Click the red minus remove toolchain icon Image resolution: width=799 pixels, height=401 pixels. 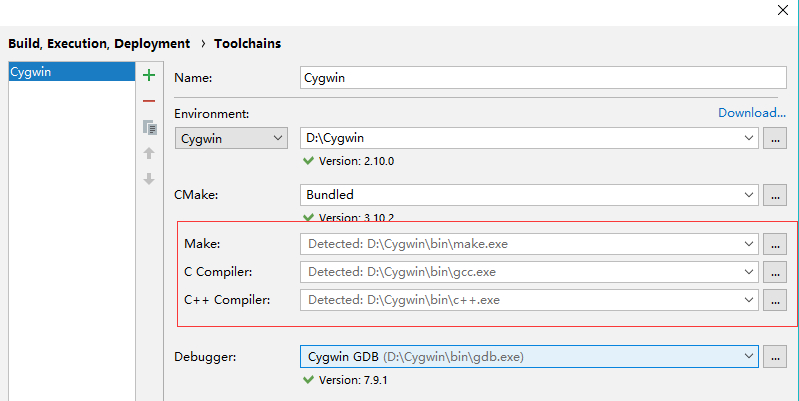pos(149,101)
